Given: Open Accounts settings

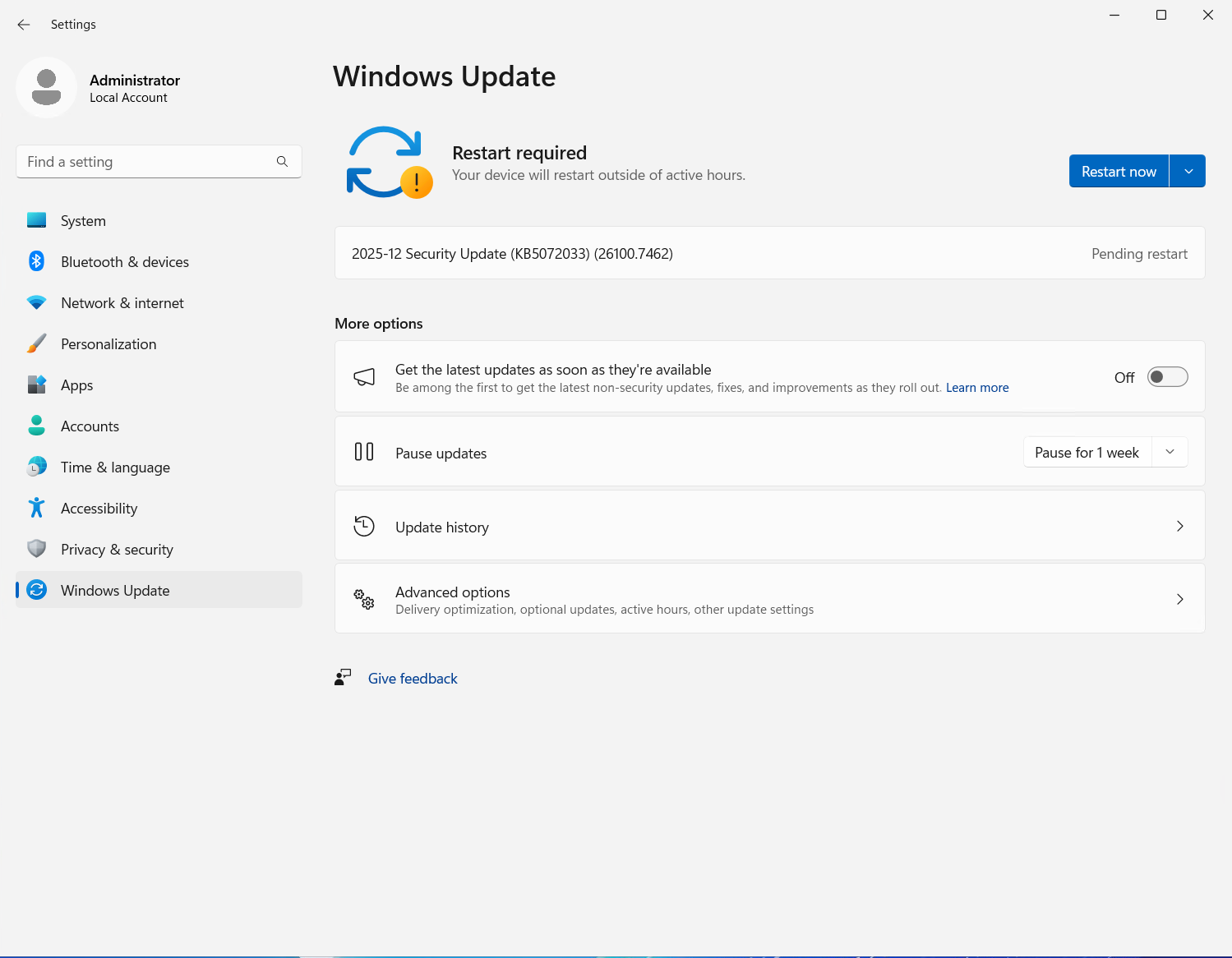Looking at the screenshot, I should (159, 426).
